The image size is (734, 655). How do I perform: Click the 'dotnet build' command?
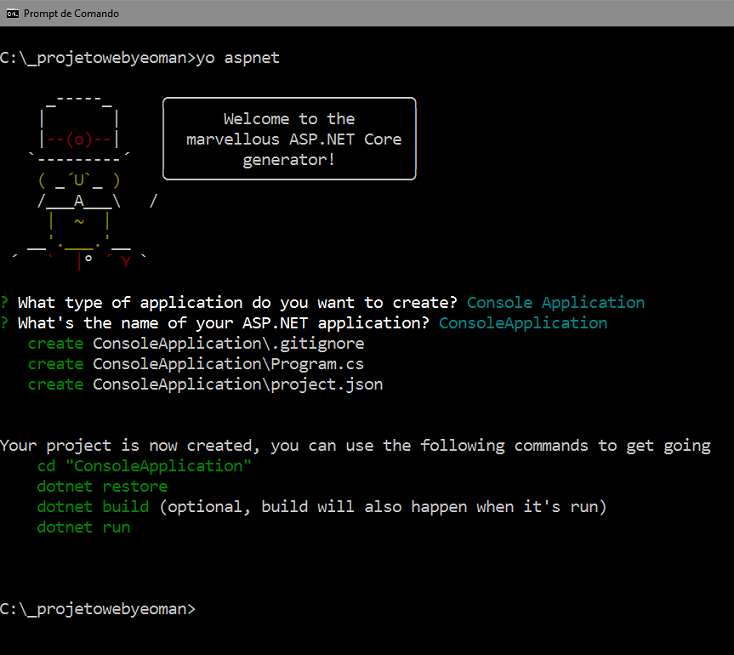pyautogui.click(x=93, y=507)
